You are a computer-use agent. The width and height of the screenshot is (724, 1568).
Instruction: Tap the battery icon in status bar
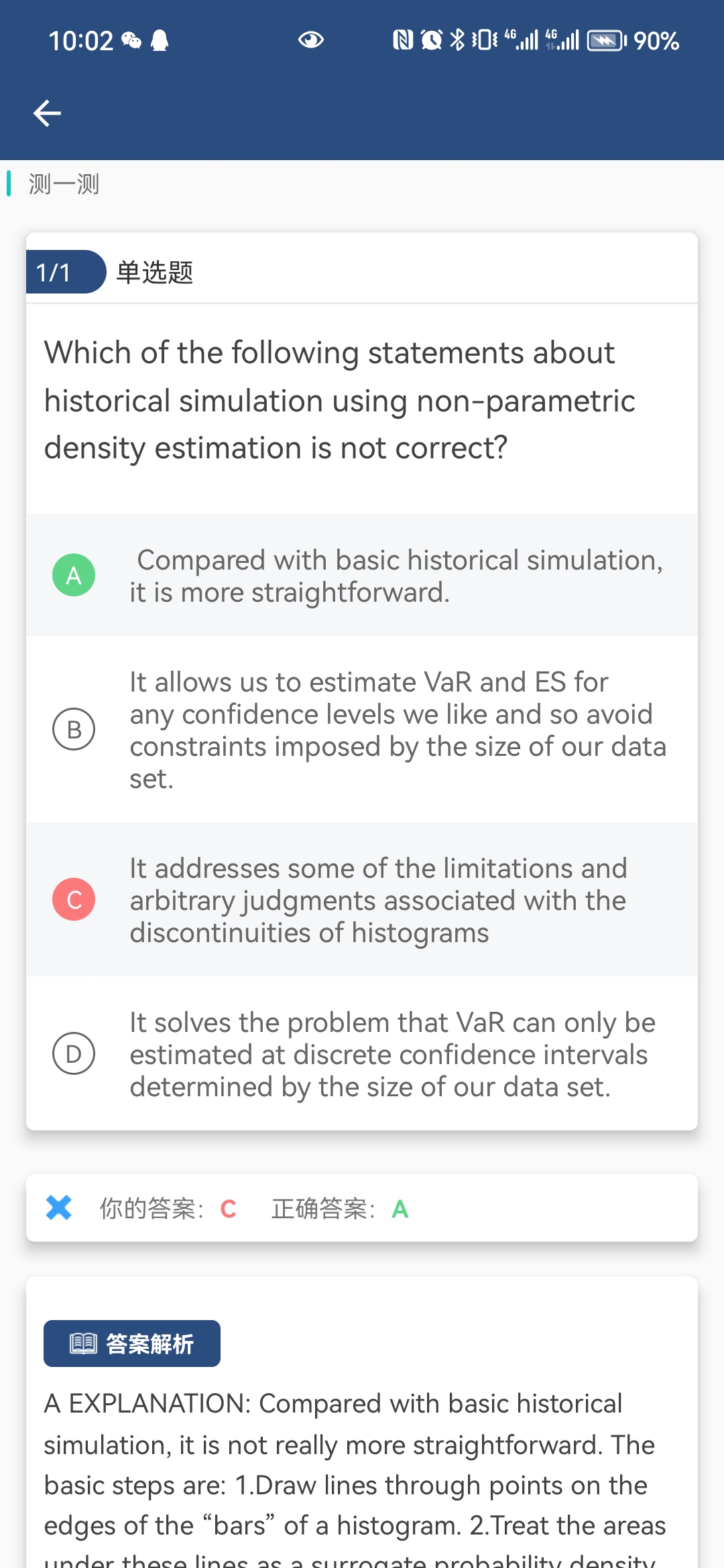(x=606, y=41)
